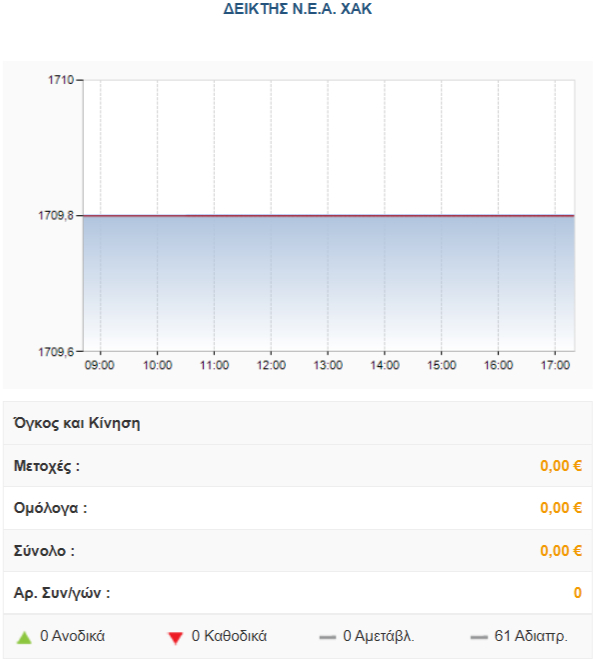Click the 1710 y-axis label

61,80
